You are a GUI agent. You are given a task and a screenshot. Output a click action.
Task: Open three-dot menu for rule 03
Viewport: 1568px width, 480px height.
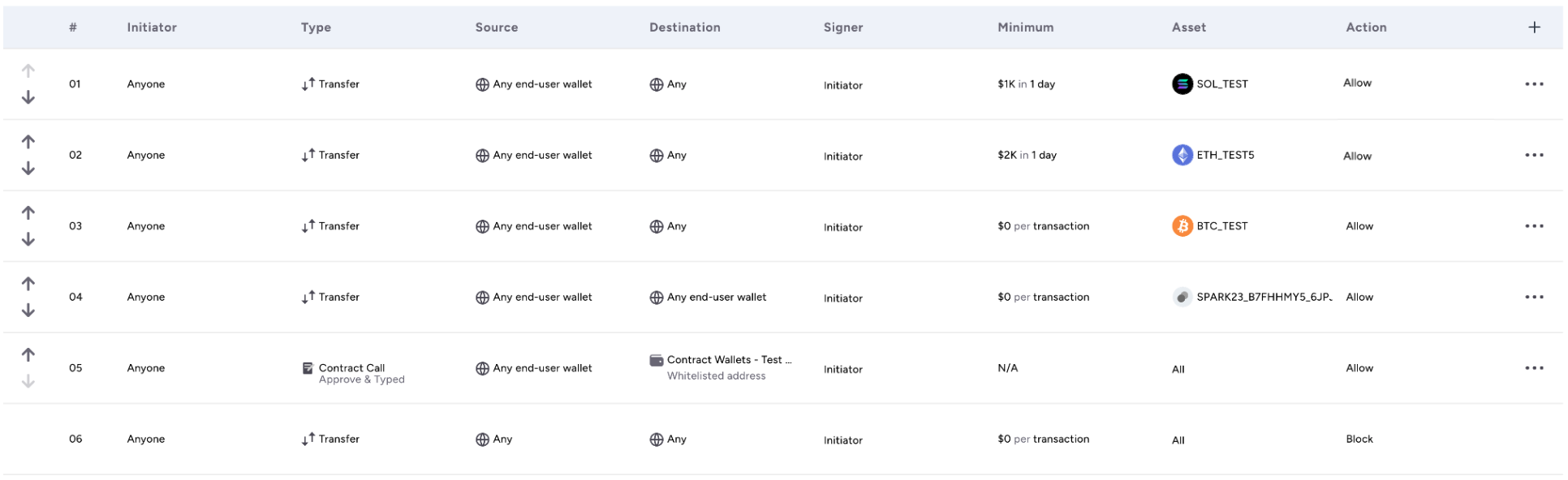point(1534,226)
